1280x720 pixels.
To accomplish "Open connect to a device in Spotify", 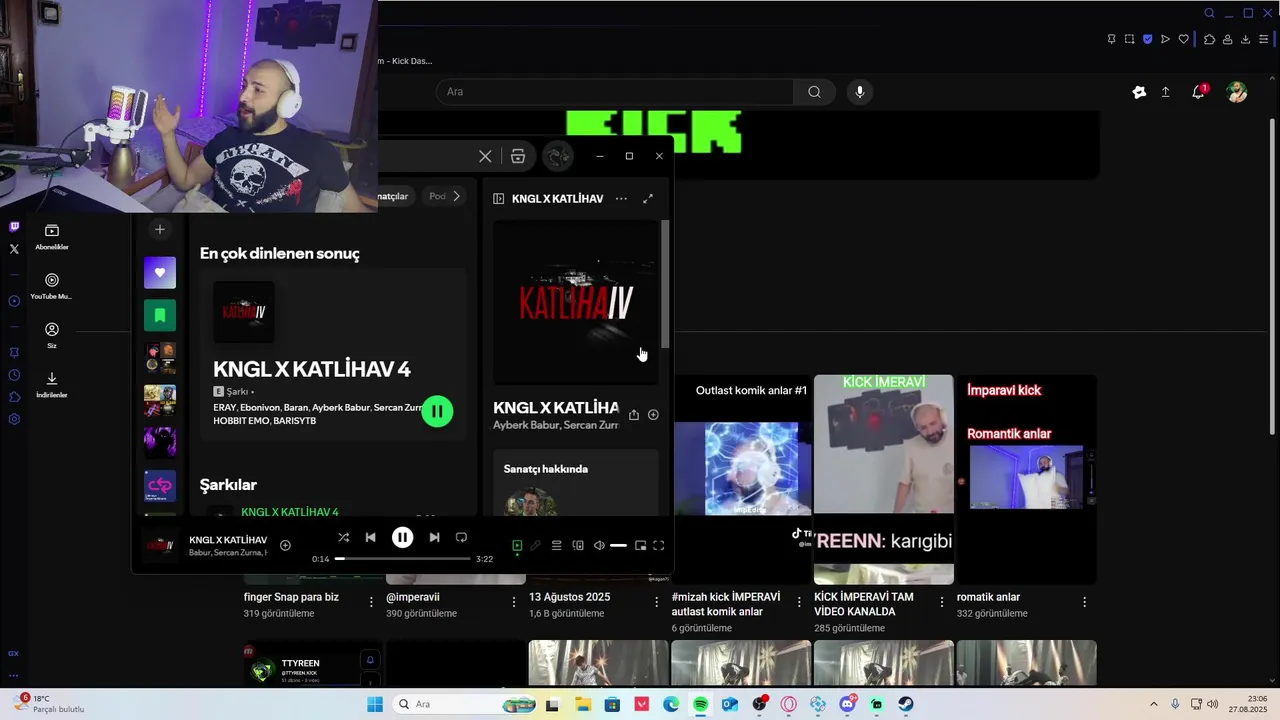I will 578,545.
